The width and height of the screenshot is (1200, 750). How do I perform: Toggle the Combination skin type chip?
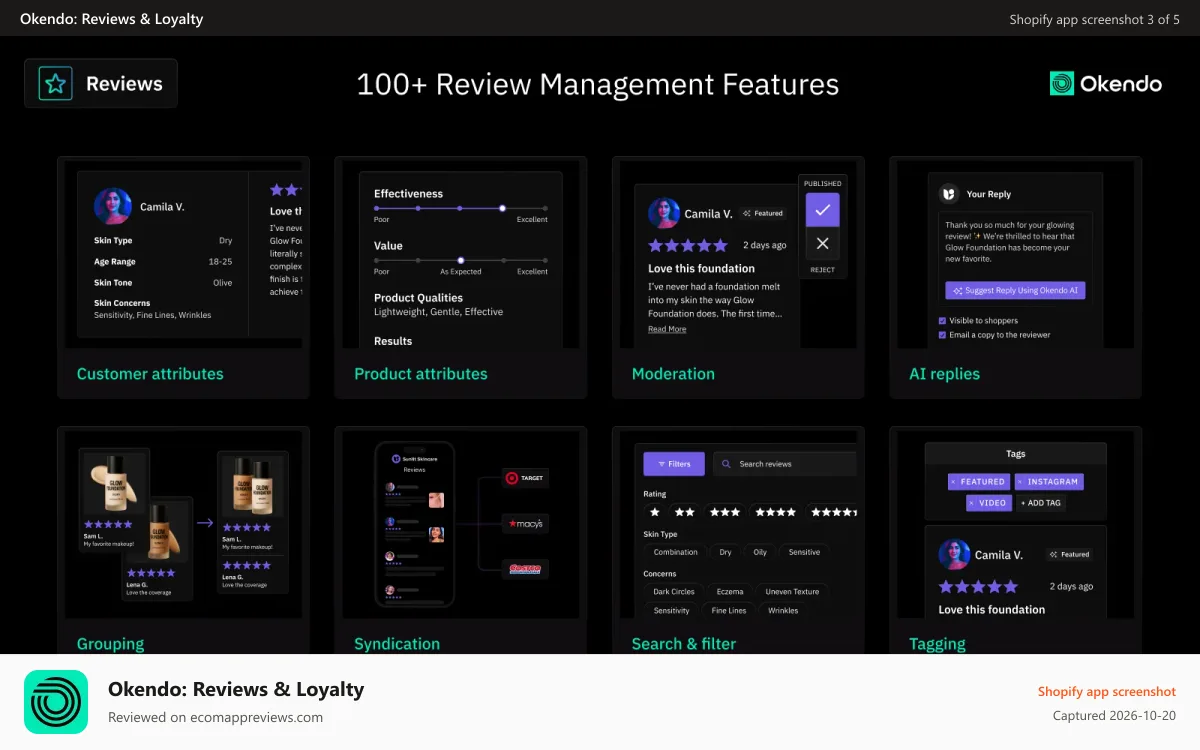click(676, 552)
